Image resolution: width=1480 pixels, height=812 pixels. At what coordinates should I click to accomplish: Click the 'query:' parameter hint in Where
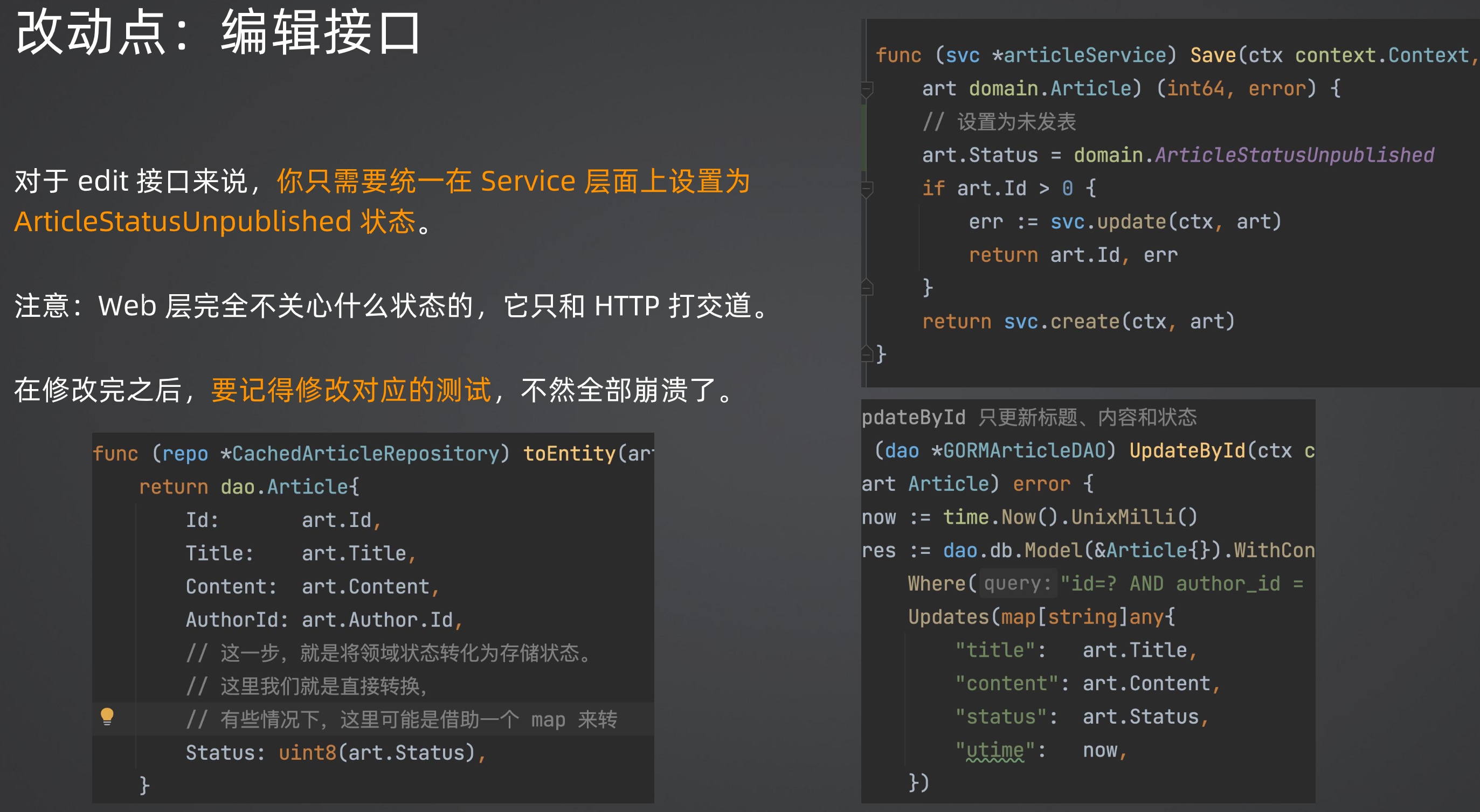1017,585
